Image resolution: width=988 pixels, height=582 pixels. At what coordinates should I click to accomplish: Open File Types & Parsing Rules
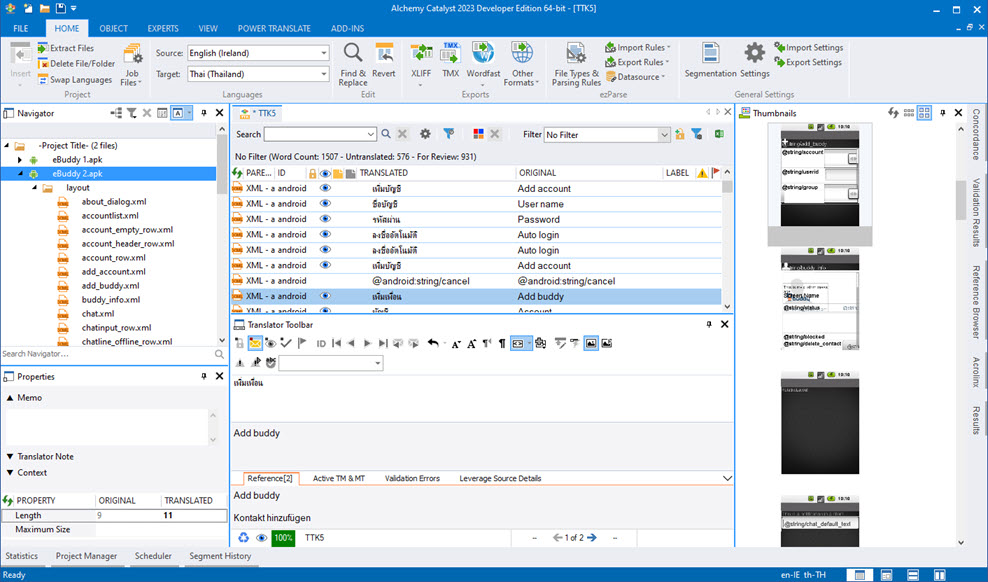pyautogui.click(x=577, y=65)
